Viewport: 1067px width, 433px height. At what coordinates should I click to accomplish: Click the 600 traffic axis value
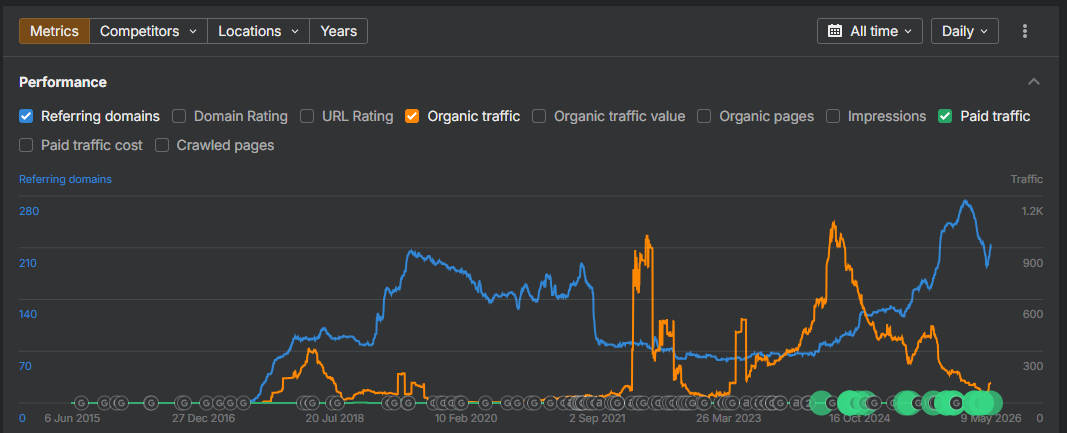click(x=1034, y=315)
